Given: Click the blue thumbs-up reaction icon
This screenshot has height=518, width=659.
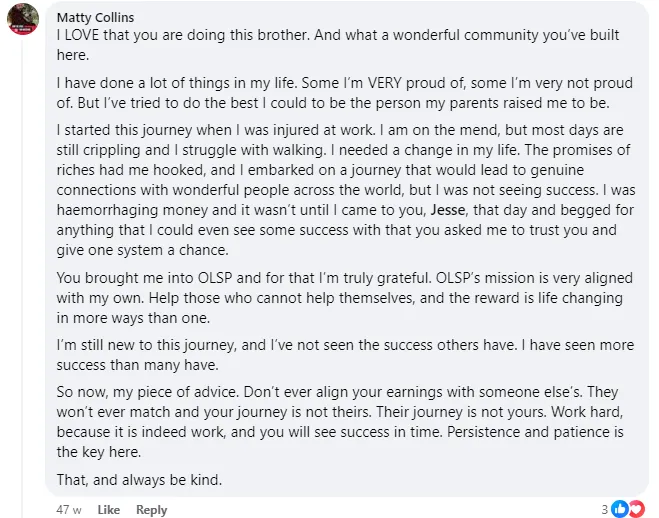Looking at the screenshot, I should coord(620,509).
